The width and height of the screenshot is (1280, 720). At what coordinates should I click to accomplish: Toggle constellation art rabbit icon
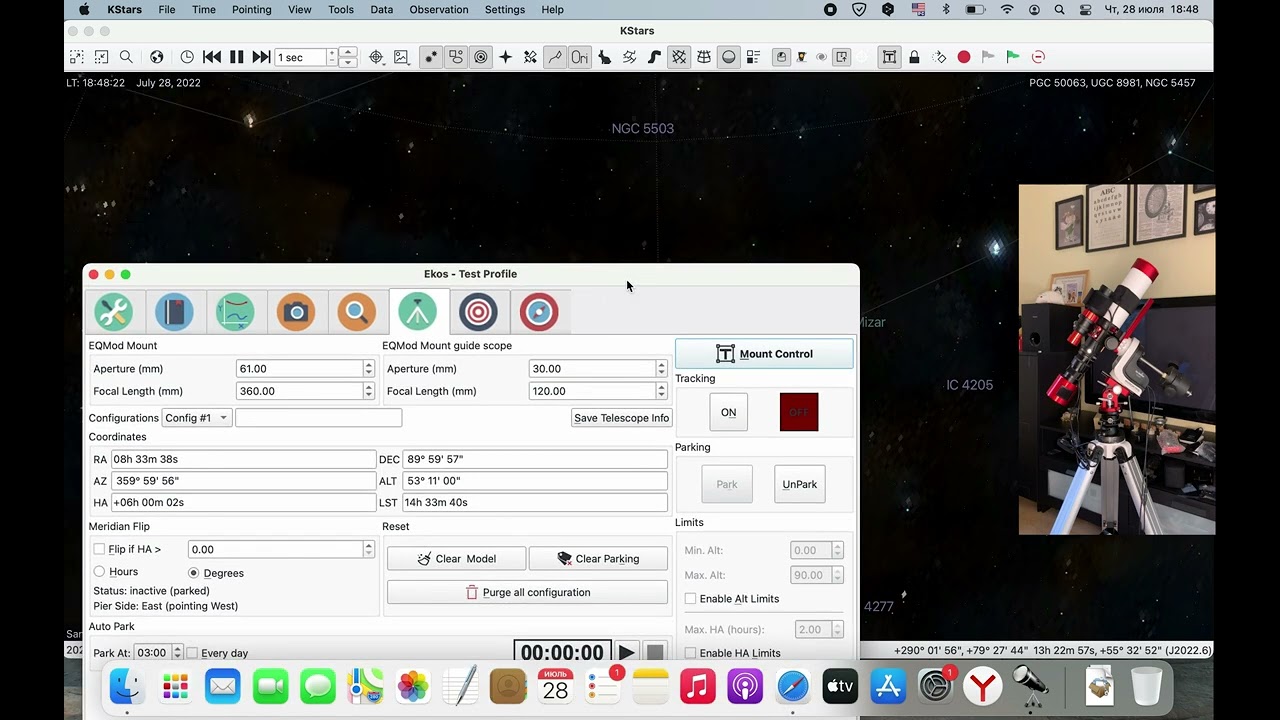(604, 57)
